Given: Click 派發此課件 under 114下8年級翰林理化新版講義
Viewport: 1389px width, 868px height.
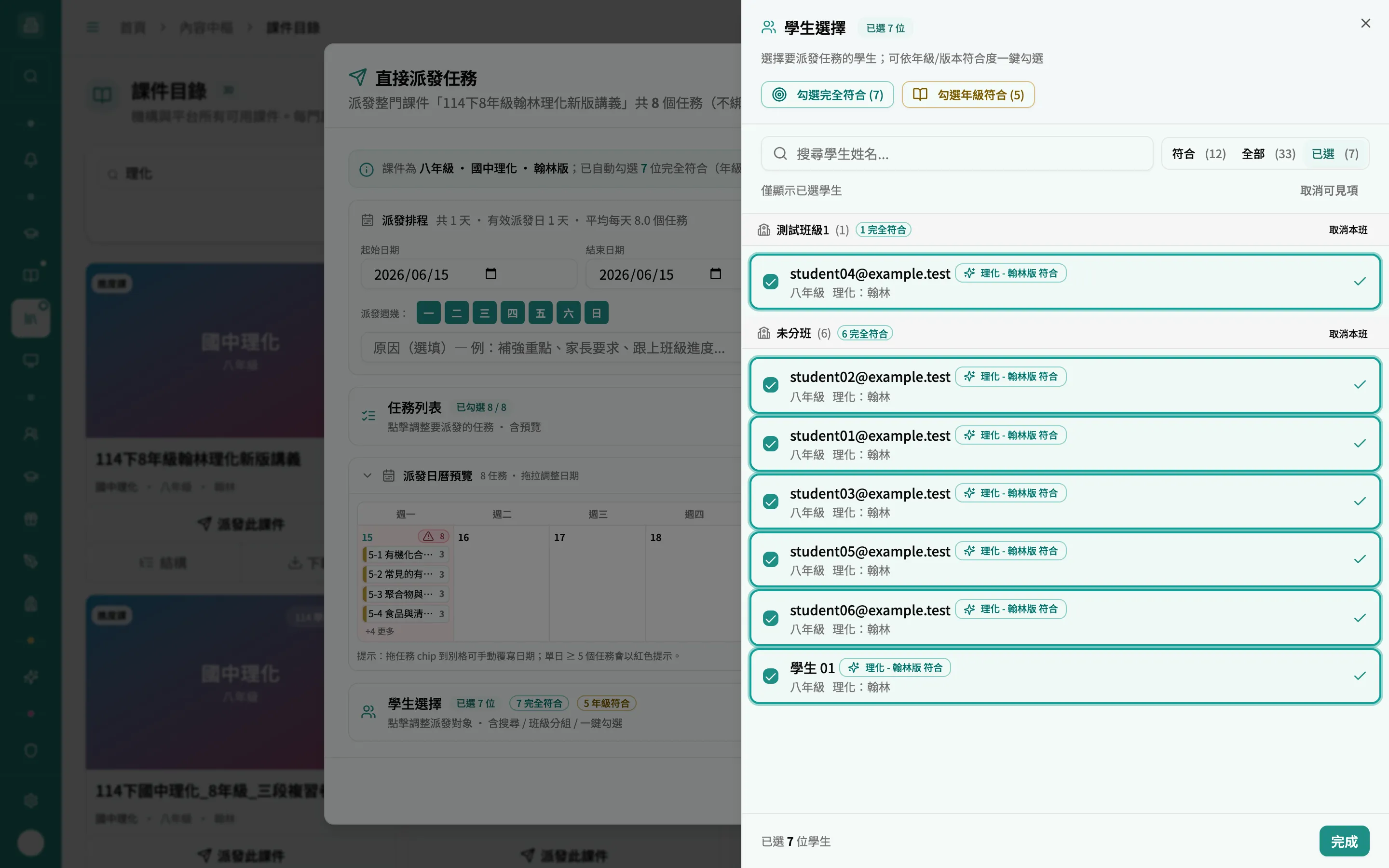Looking at the screenshot, I should [x=241, y=524].
